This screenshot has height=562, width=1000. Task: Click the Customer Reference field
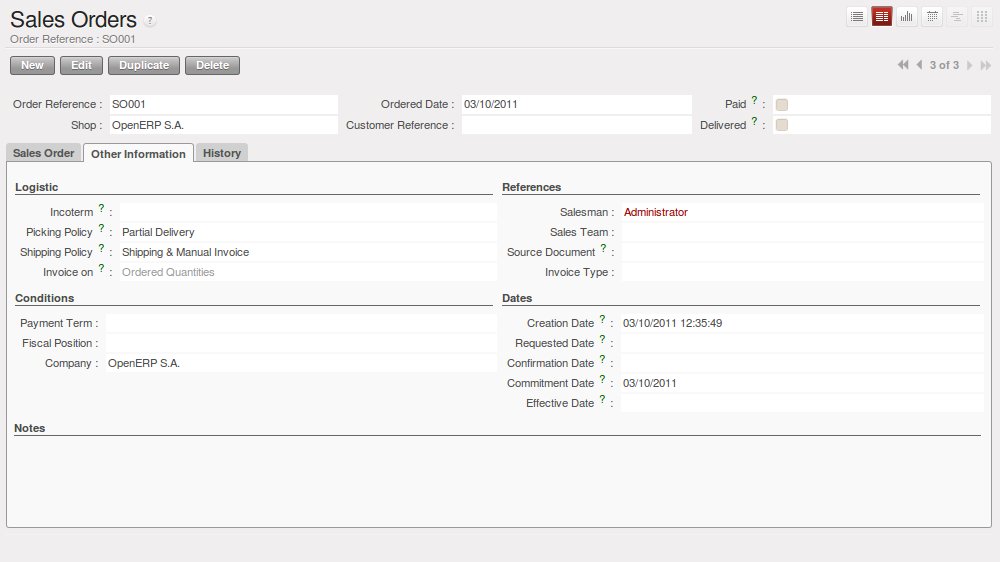(x=575, y=125)
